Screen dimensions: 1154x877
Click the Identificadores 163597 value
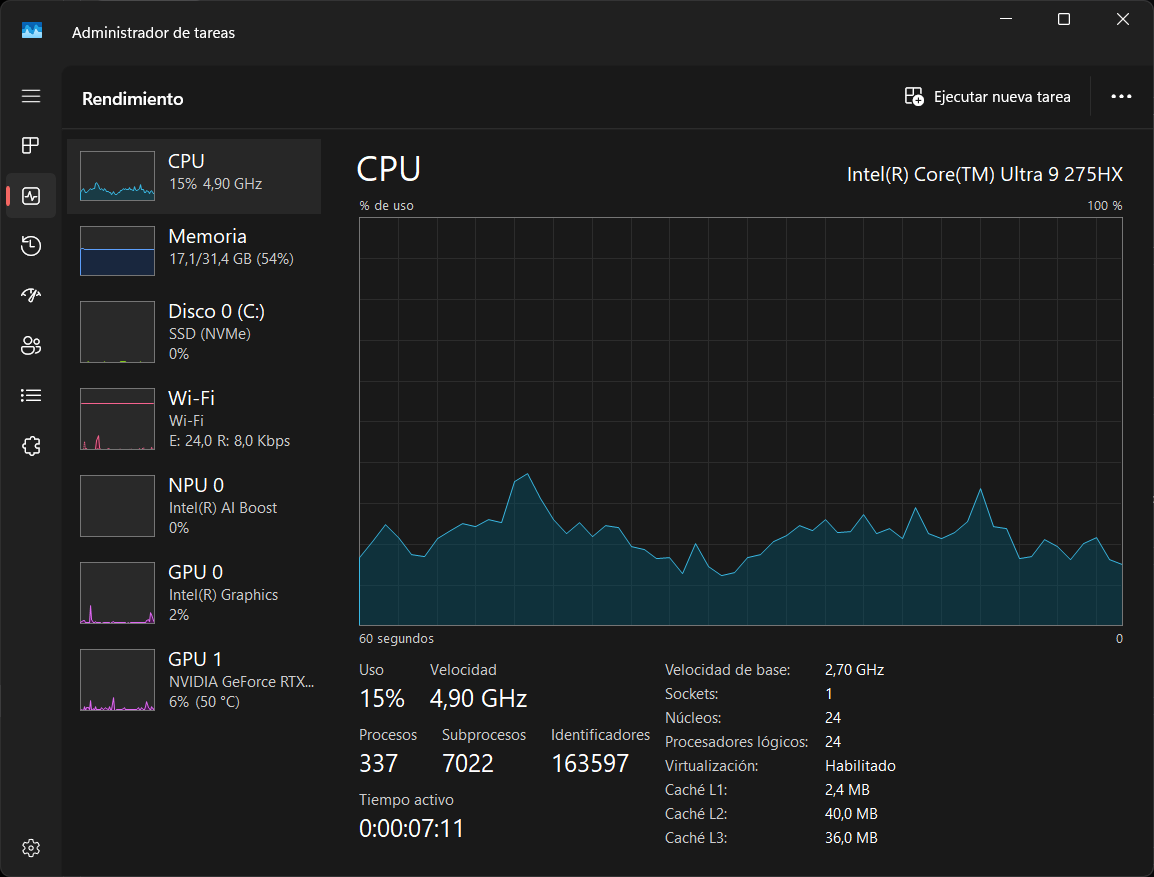[x=590, y=764]
